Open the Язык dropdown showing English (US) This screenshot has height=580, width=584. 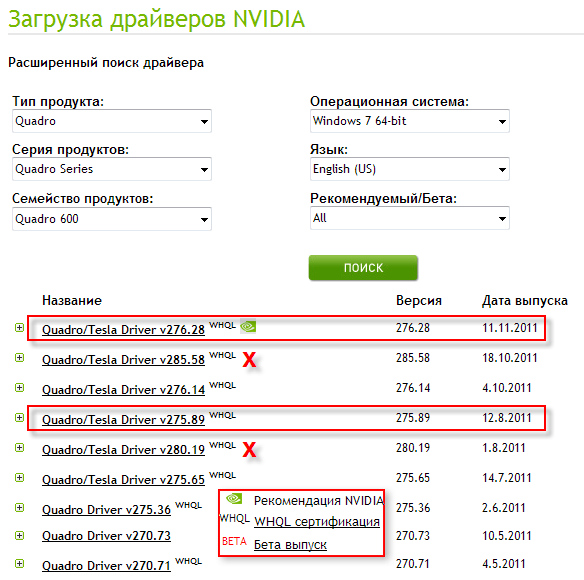tap(410, 169)
